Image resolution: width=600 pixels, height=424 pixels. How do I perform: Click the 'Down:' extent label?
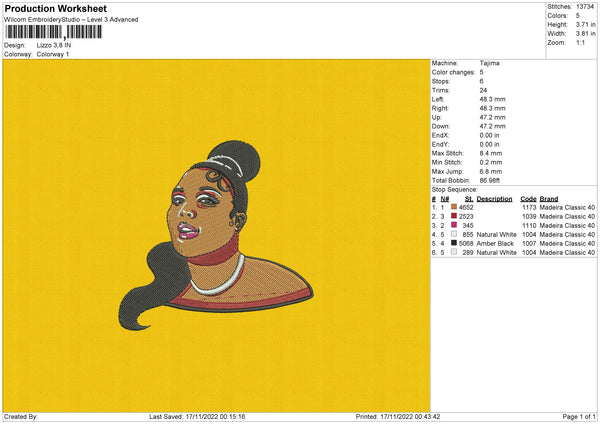point(440,126)
